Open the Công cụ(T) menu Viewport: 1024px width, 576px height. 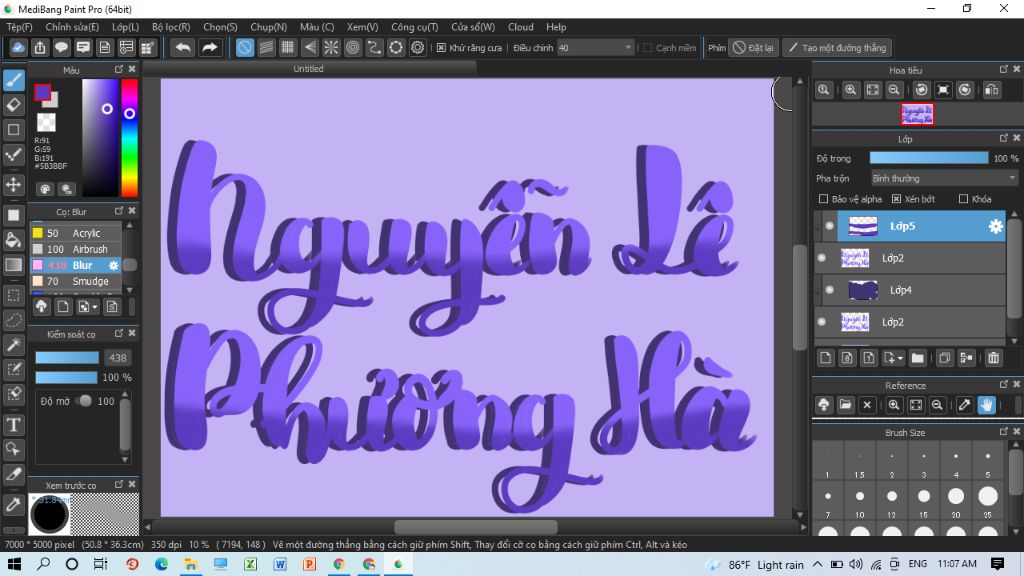click(414, 27)
